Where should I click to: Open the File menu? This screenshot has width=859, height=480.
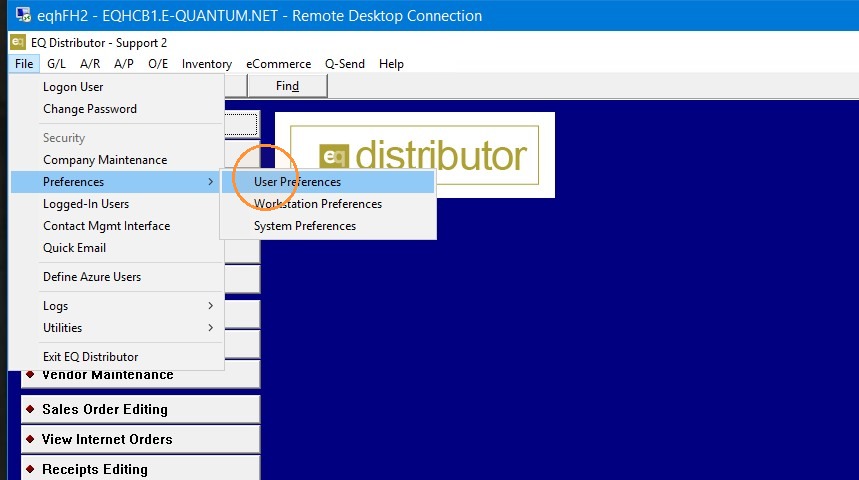tap(24, 64)
